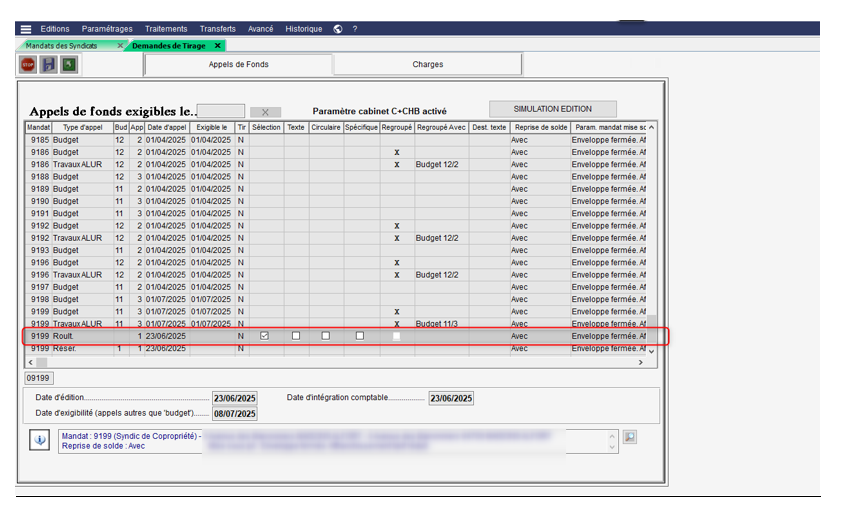Click the table's vertical scrollbar up arrow
The image size is (861, 531).
tap(652, 128)
